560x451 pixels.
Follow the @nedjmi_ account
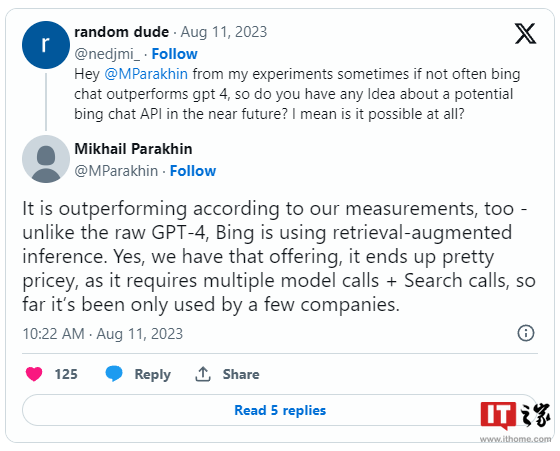point(174,54)
